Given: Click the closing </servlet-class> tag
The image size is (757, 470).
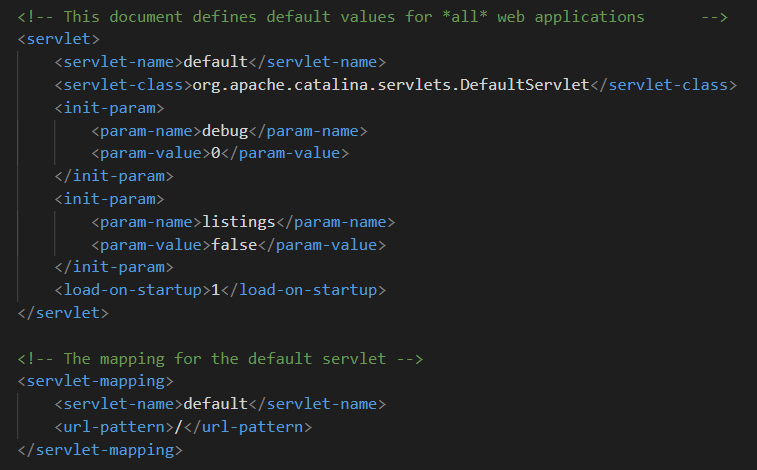Looking at the screenshot, I should click(663, 85).
